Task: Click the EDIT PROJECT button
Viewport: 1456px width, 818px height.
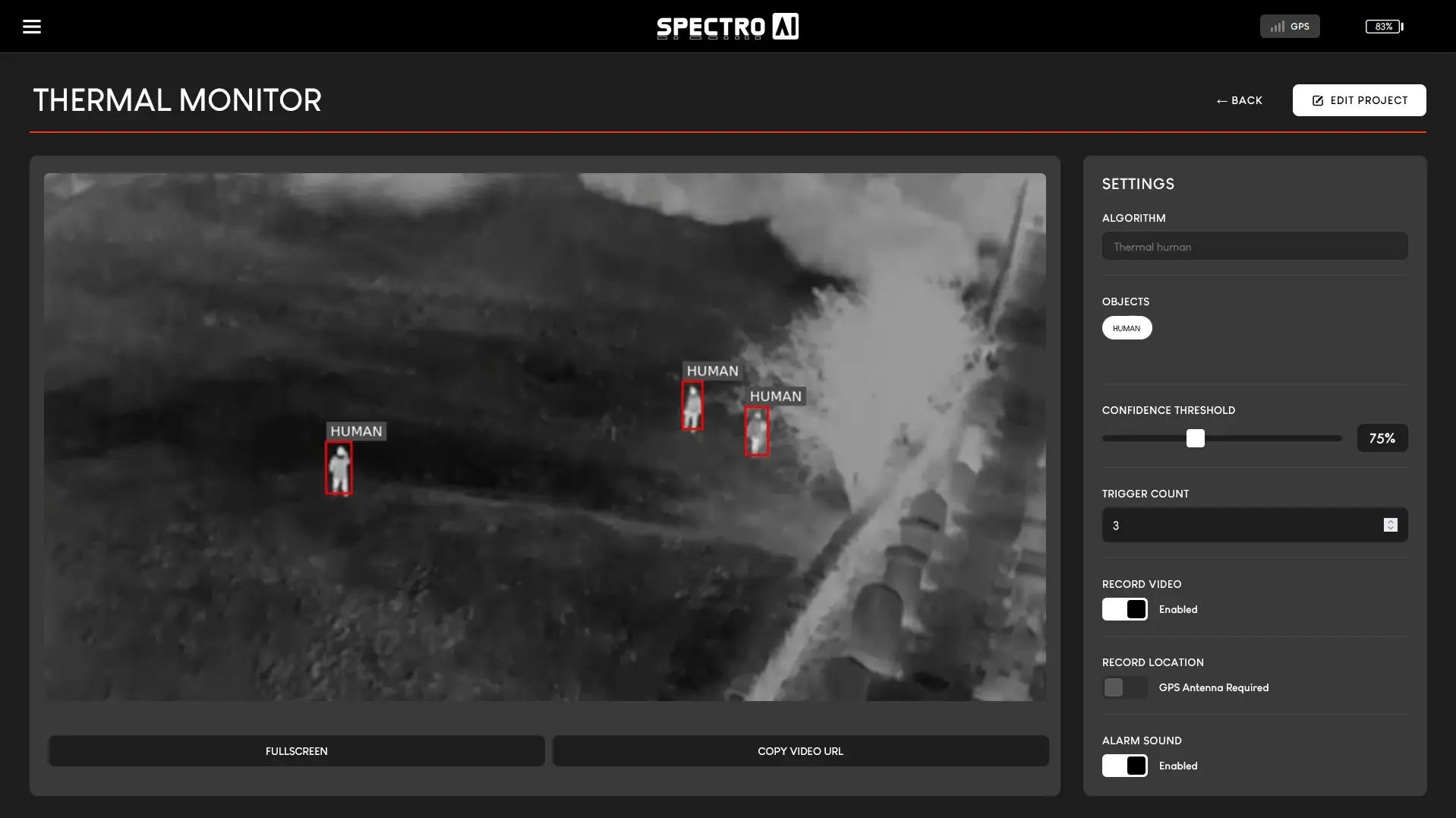Action: [1358, 100]
